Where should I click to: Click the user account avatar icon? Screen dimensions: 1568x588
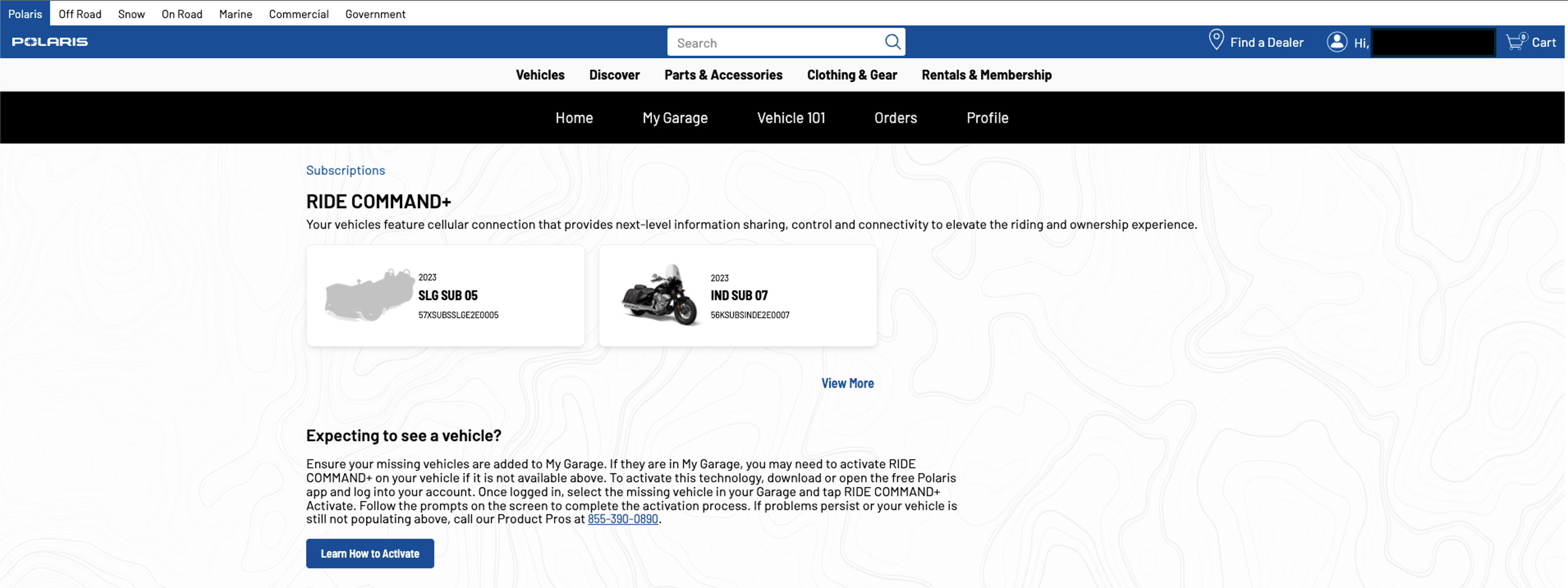[x=1337, y=42]
